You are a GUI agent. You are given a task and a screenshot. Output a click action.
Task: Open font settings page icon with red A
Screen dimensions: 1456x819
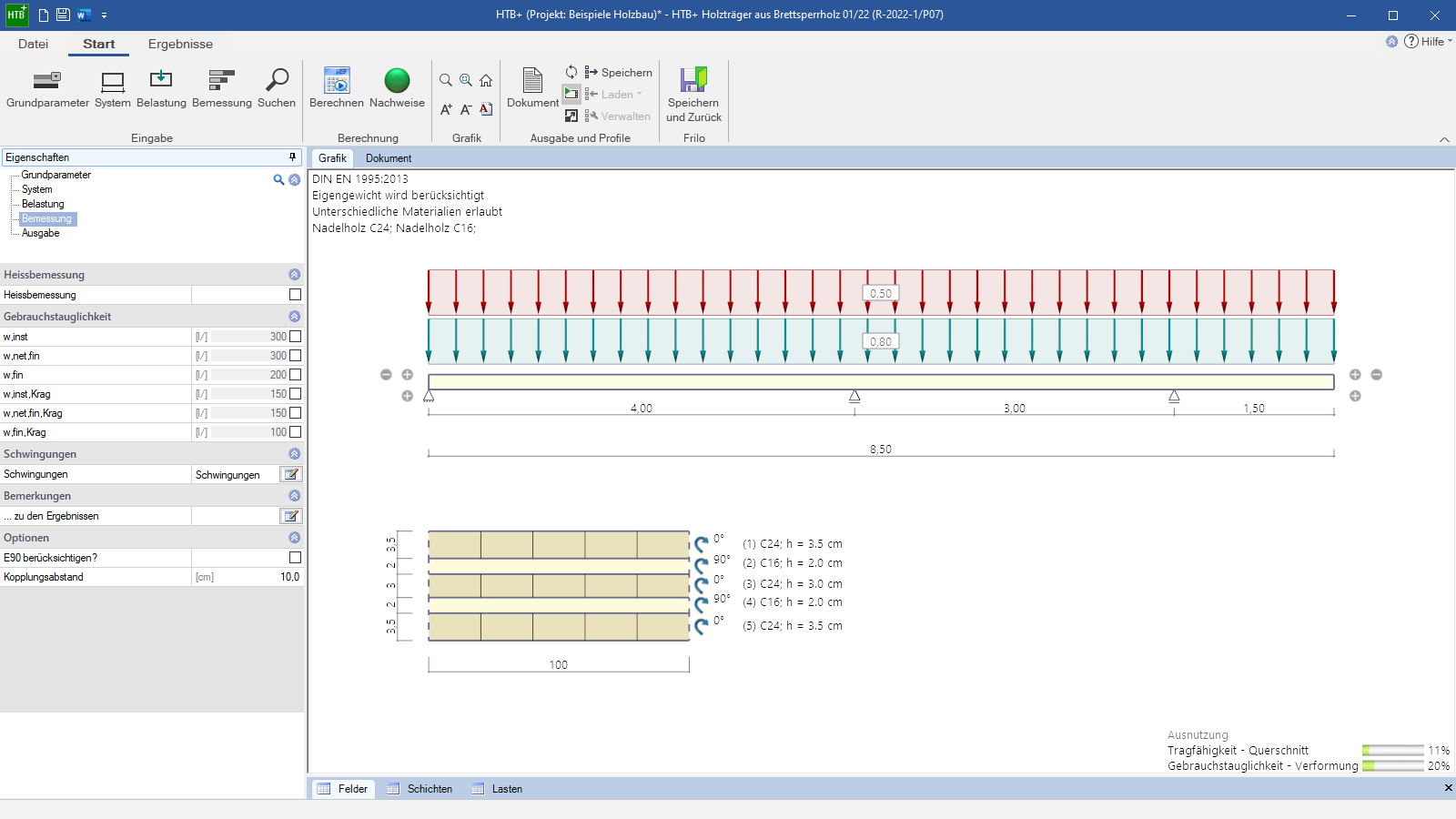point(486,109)
